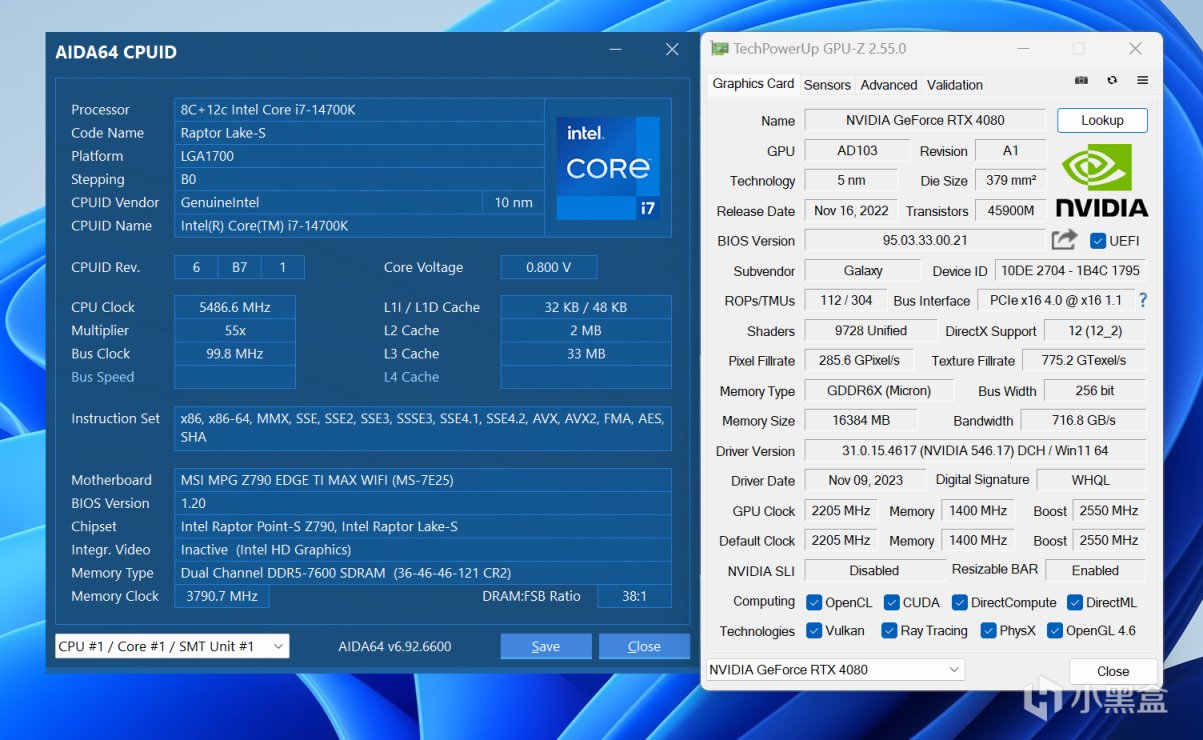
Task: Click Save in AIDA64 CPUID
Action: click(545, 646)
